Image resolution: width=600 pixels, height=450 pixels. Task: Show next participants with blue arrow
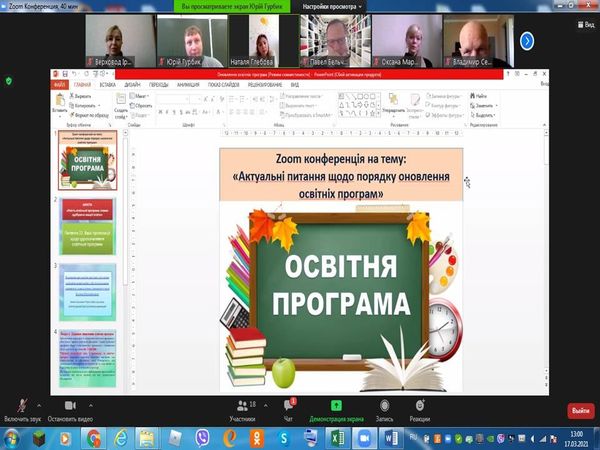[527, 40]
